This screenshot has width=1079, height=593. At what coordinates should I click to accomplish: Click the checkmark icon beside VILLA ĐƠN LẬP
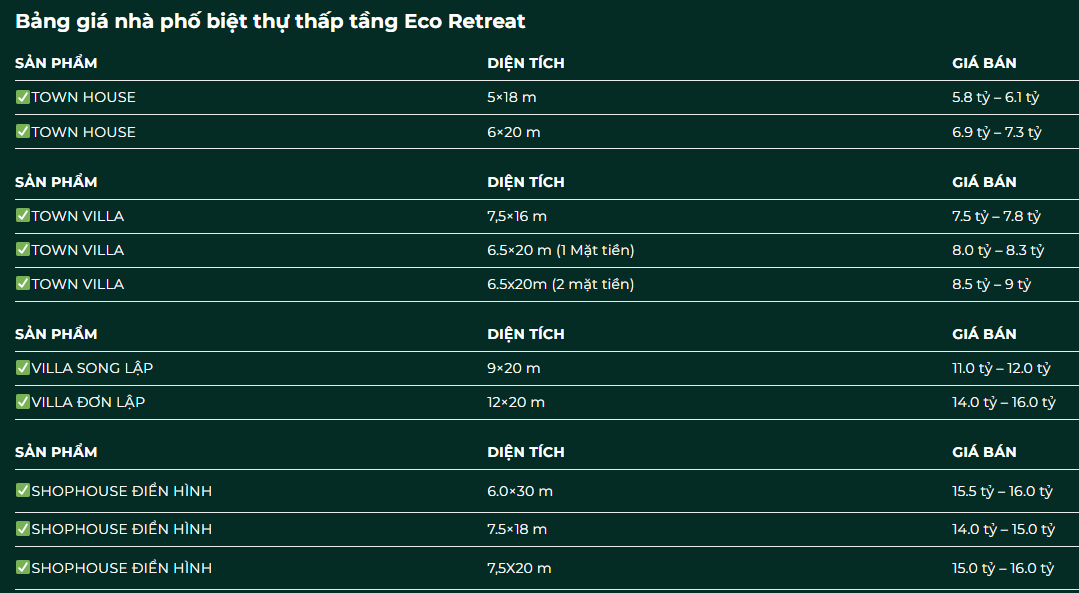point(23,402)
